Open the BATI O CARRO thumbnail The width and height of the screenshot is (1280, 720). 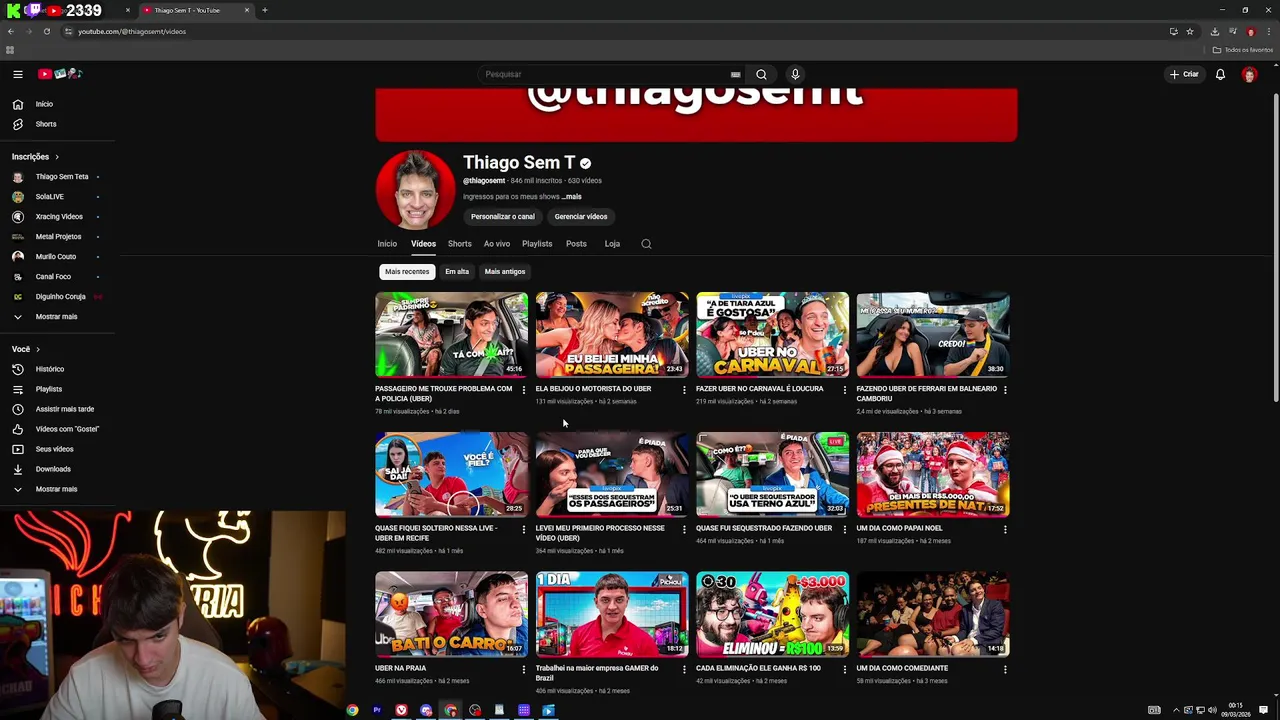tap(451, 614)
